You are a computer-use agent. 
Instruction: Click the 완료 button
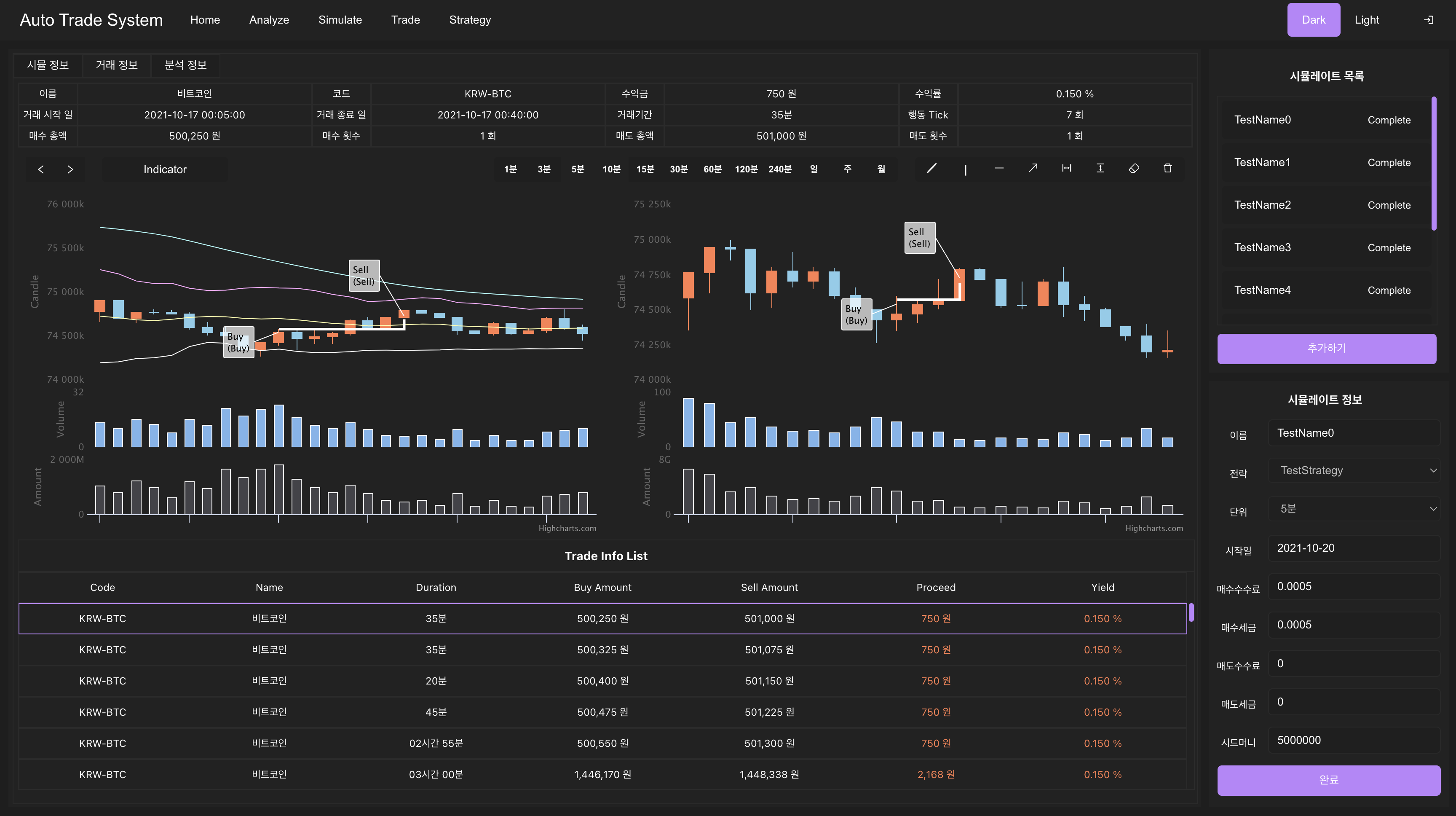click(1328, 780)
